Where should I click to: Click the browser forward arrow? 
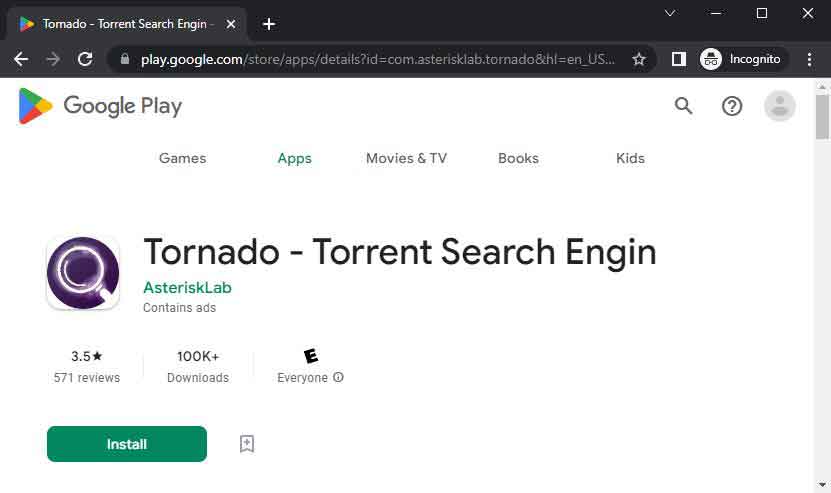[x=53, y=59]
